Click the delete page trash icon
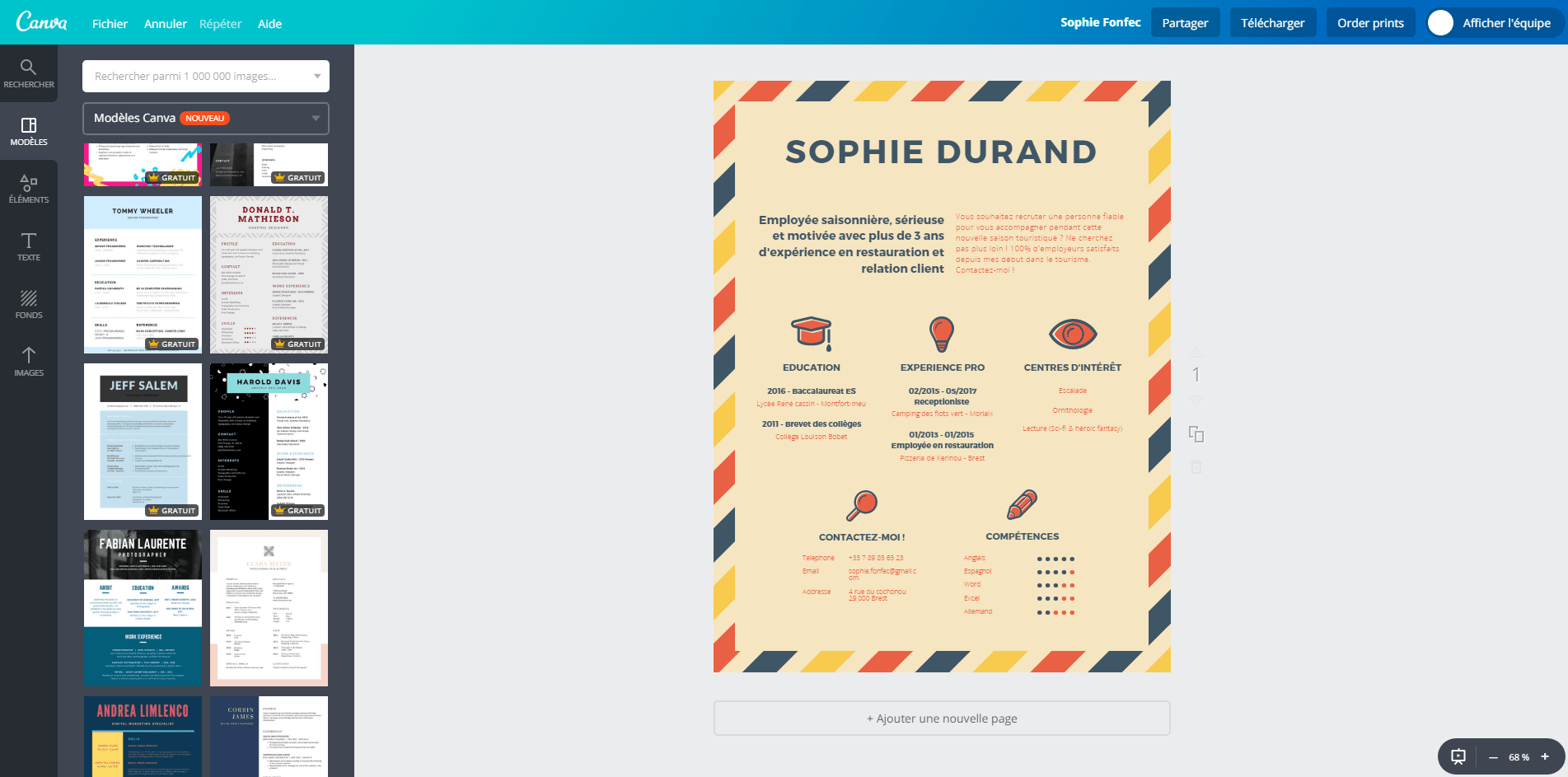This screenshot has width=1568, height=777. tap(1196, 467)
